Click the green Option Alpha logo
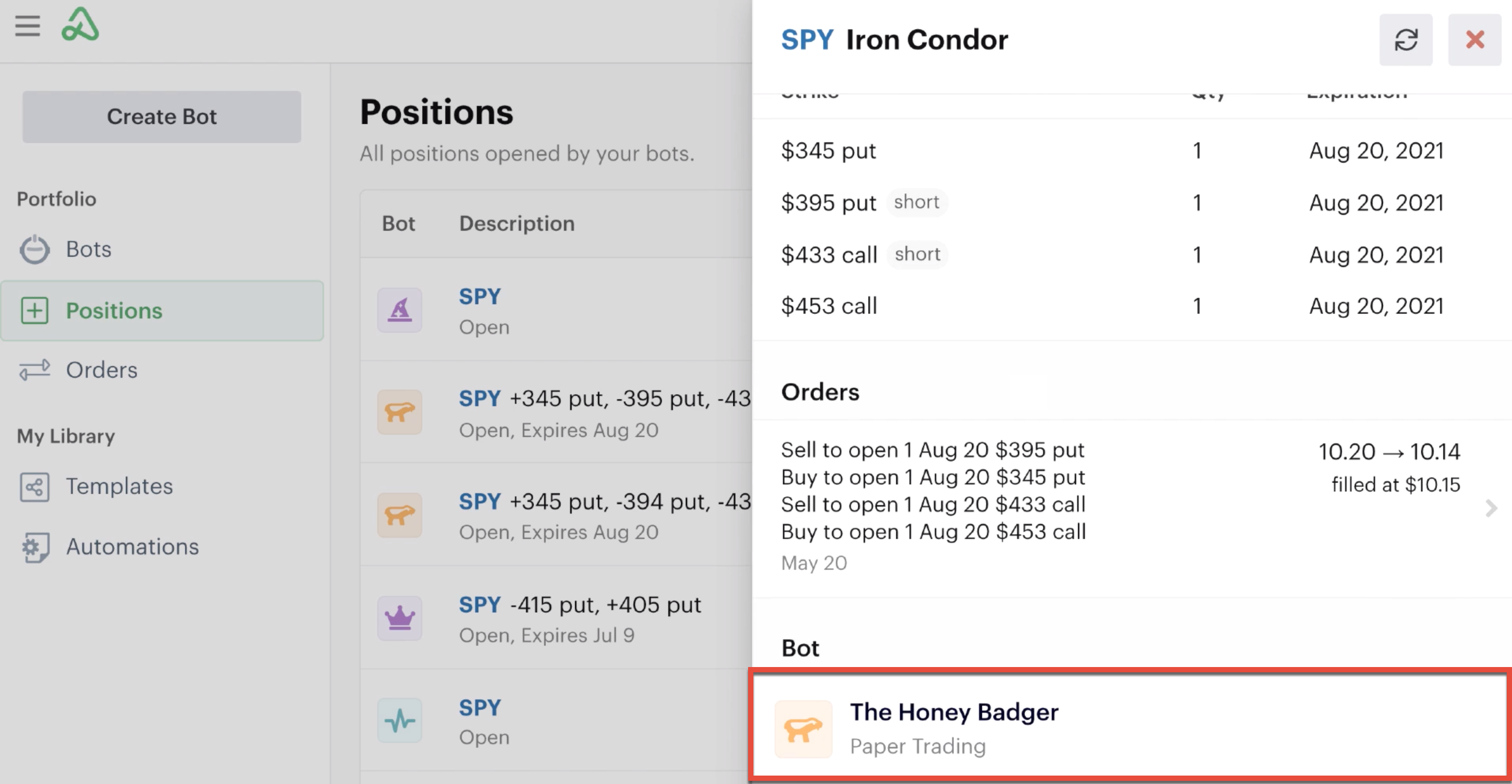Screen dimensions: 1512x784 81,25
